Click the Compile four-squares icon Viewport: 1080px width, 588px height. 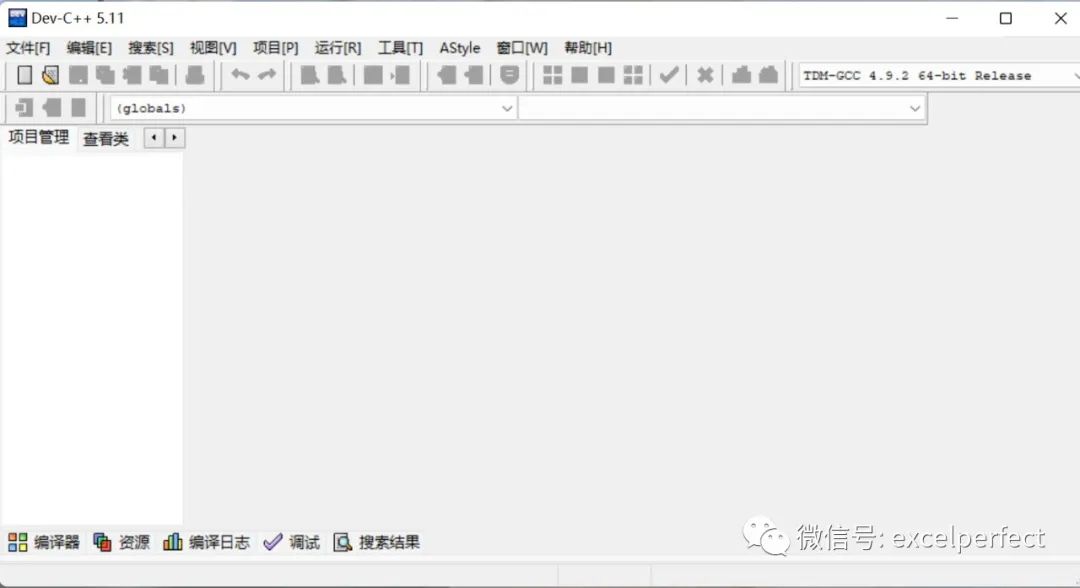click(552, 75)
